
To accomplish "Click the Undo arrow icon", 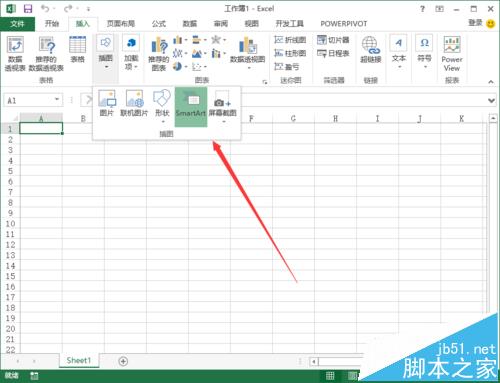I will 45,9.
